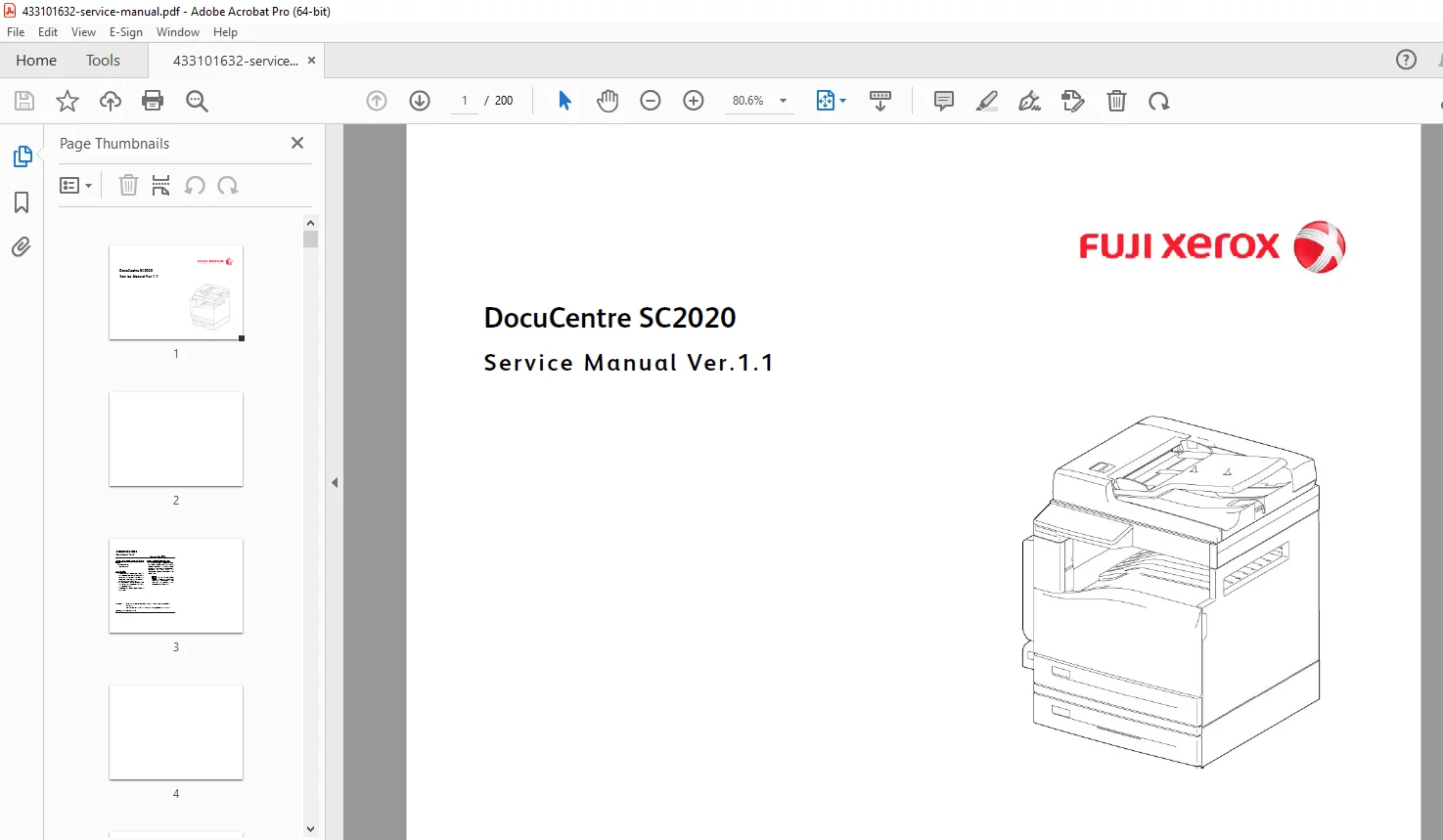
Task: Click the 80.6% zoom value field
Action: pyautogui.click(x=748, y=101)
